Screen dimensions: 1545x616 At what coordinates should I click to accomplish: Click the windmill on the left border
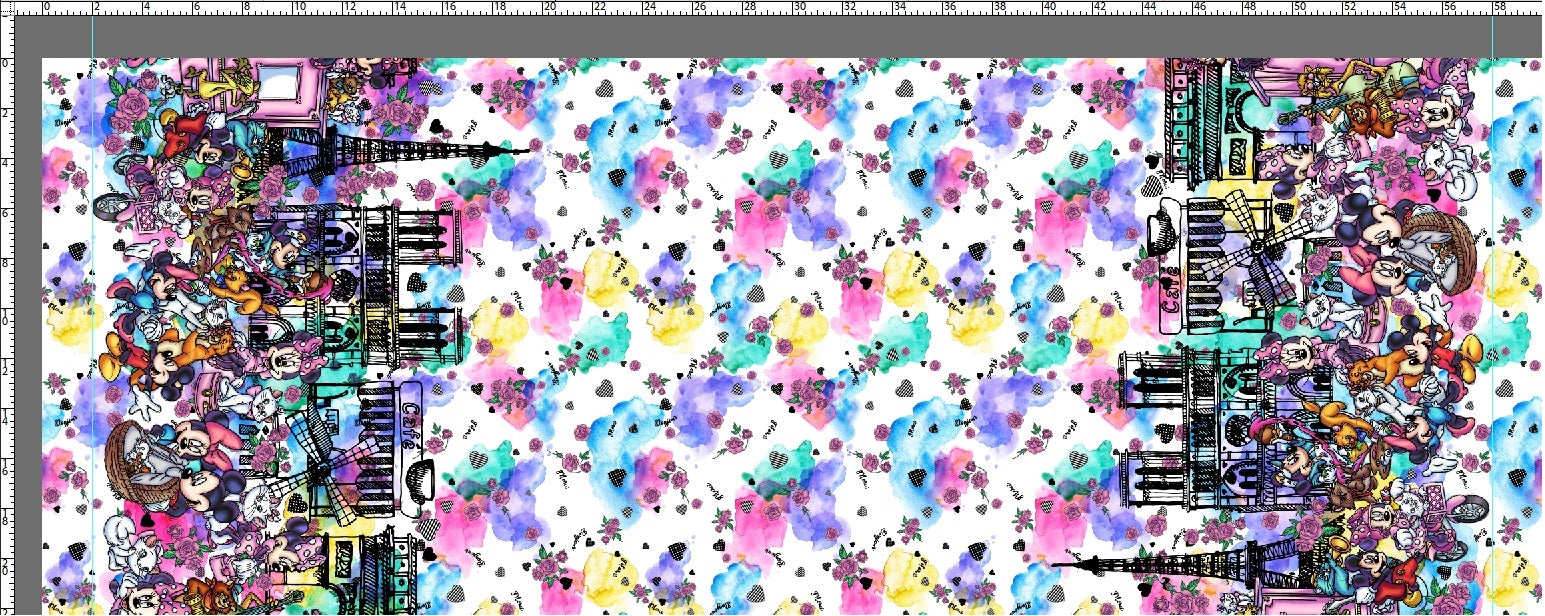pos(330,475)
